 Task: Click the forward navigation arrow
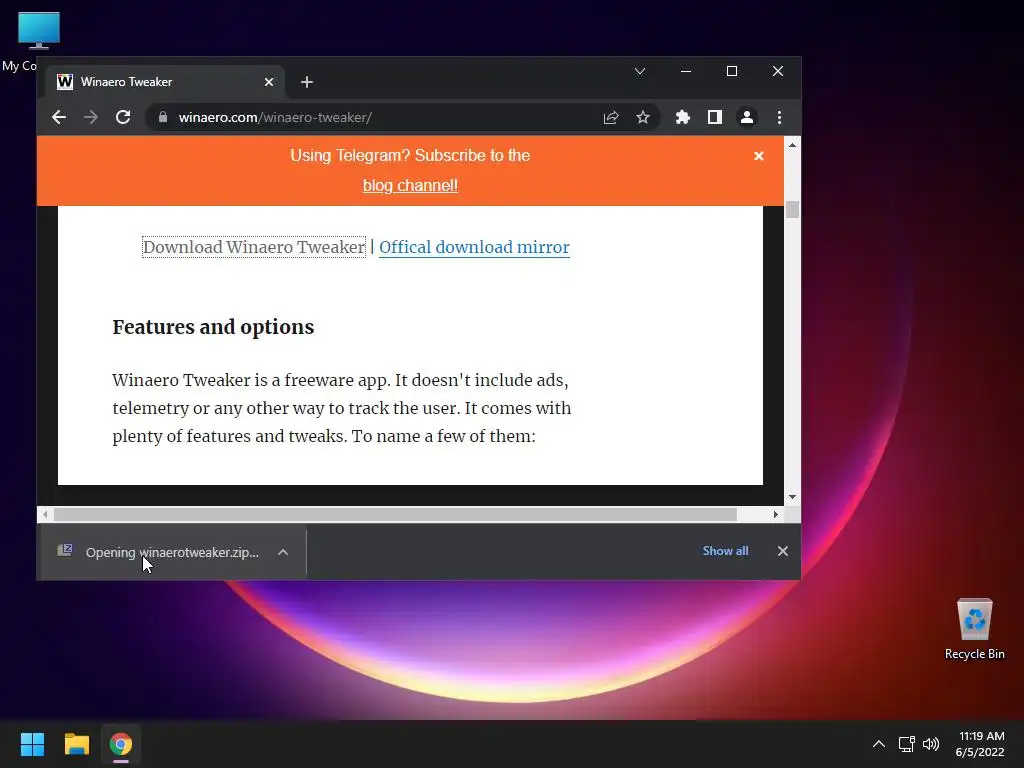point(91,118)
